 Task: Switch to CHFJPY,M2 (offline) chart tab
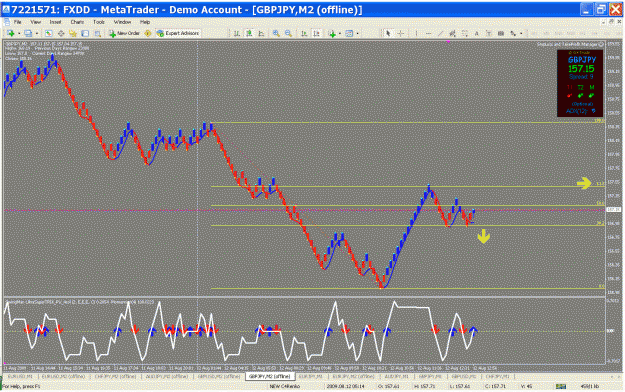coord(116,376)
